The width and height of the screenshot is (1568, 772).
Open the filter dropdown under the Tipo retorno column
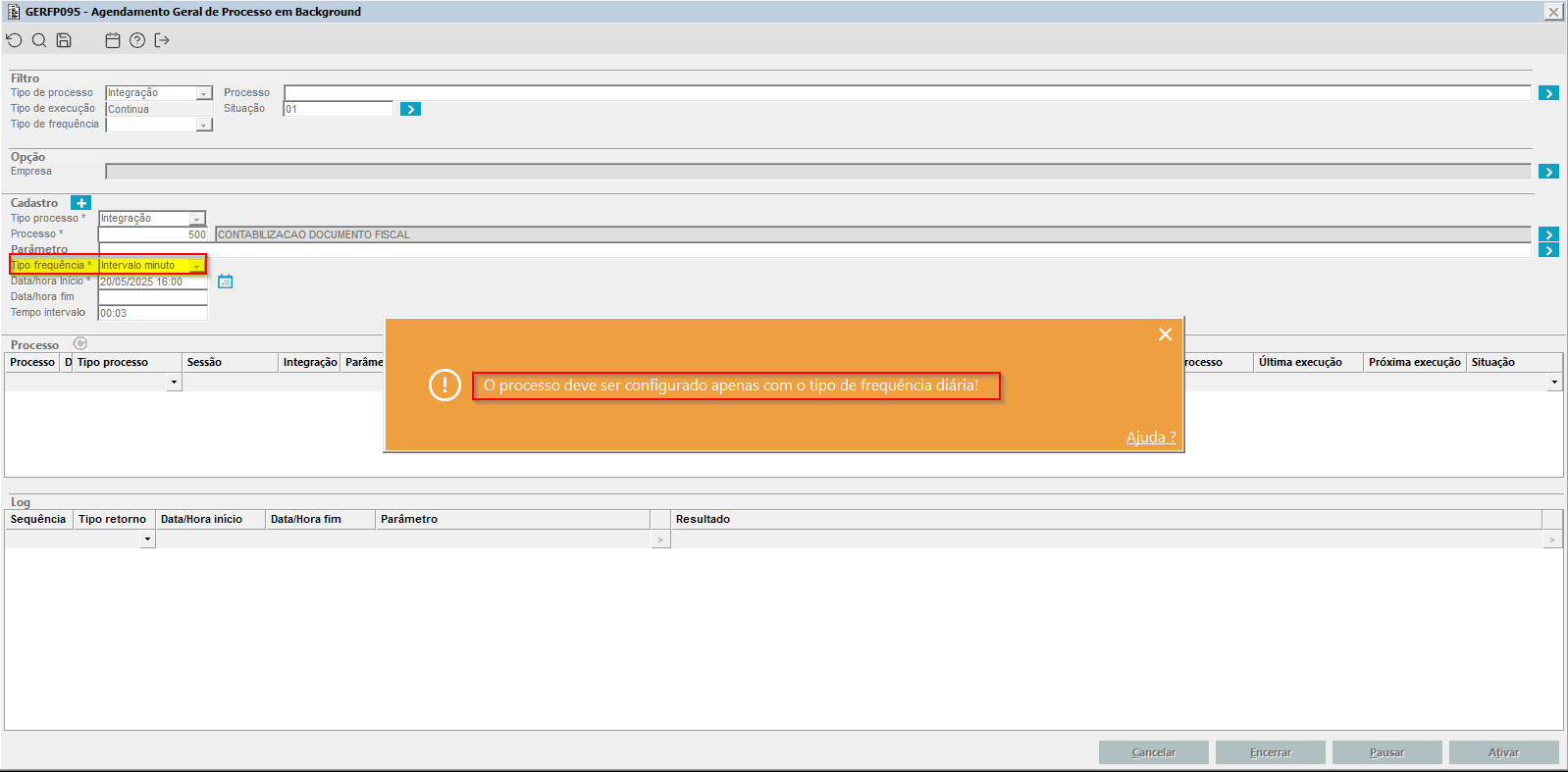(147, 540)
